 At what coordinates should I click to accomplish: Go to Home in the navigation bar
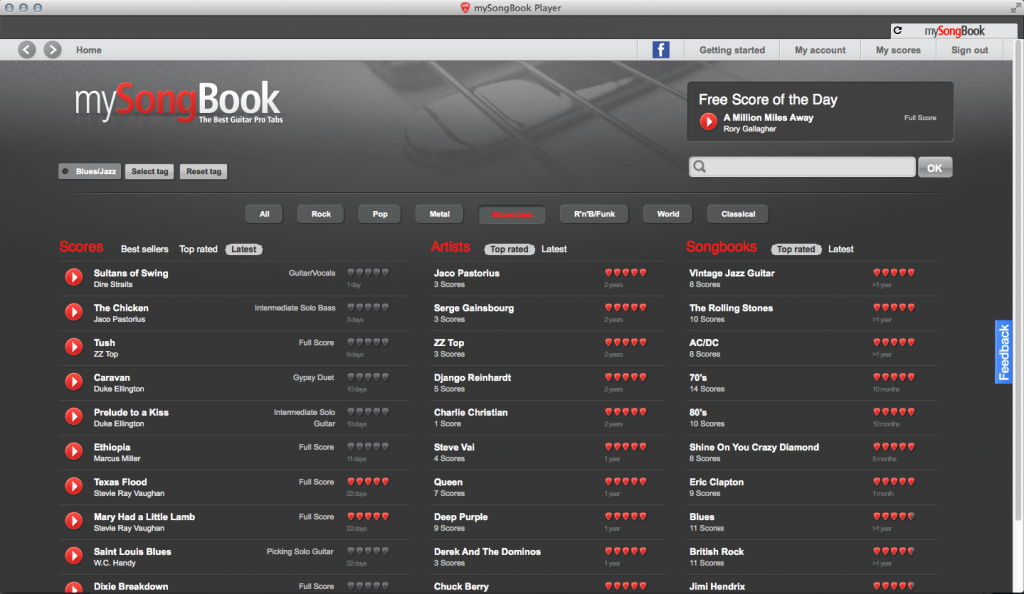[x=89, y=50]
